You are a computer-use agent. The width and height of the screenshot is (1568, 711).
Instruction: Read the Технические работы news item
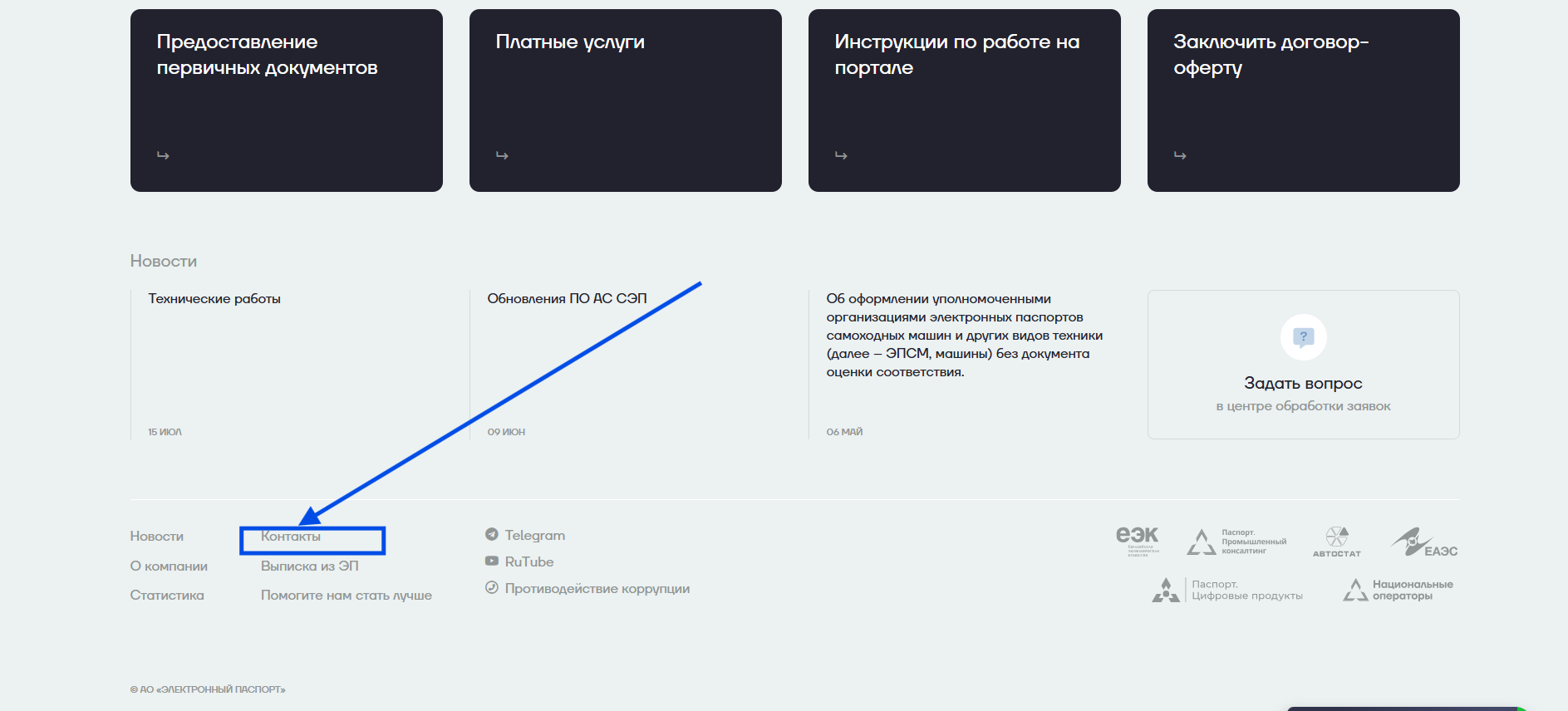tap(214, 299)
